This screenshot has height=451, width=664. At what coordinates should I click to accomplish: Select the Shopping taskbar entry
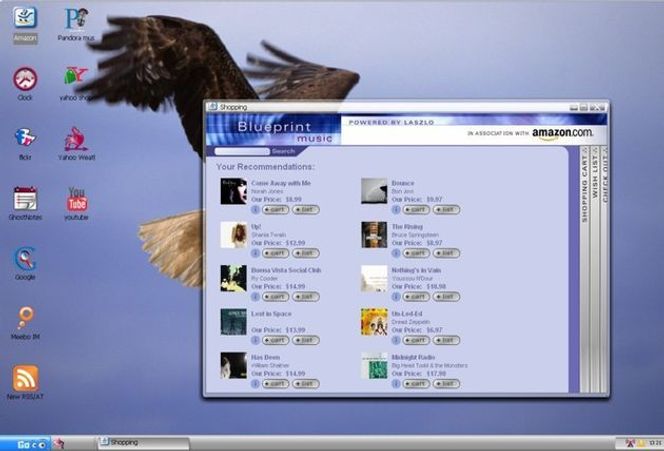(x=143, y=443)
